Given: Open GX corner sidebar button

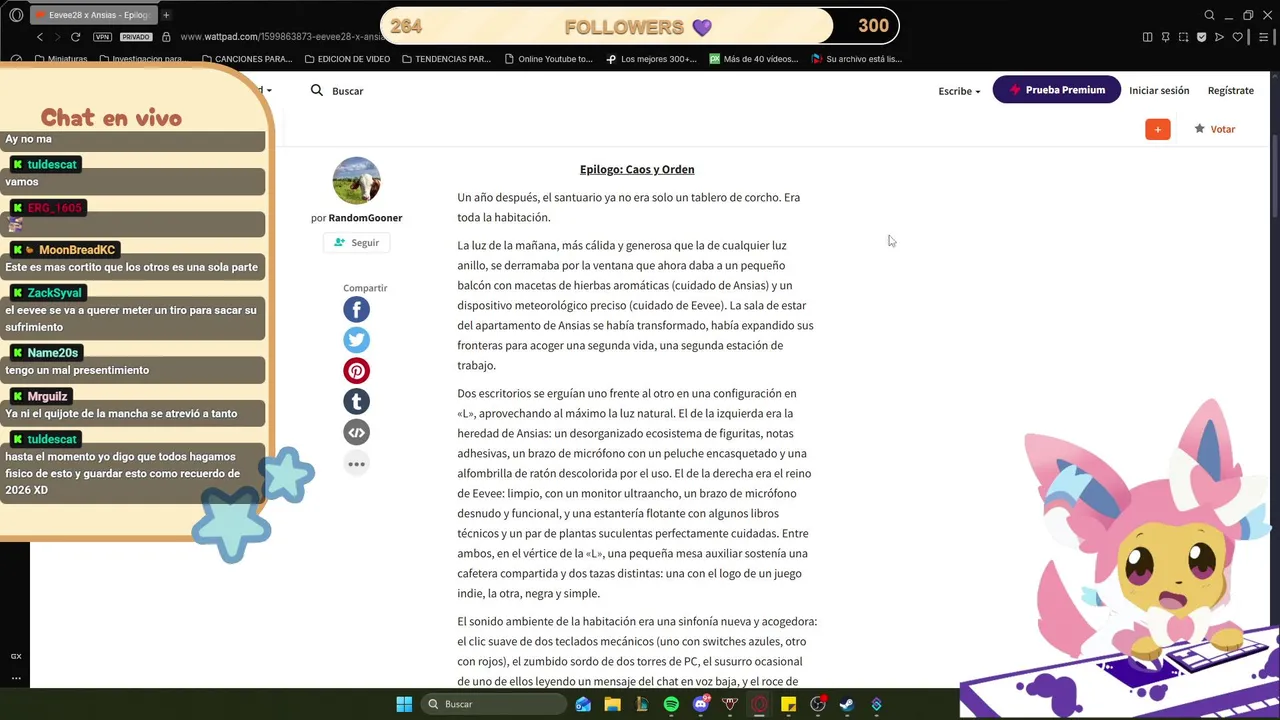Looking at the screenshot, I should 16,656.
